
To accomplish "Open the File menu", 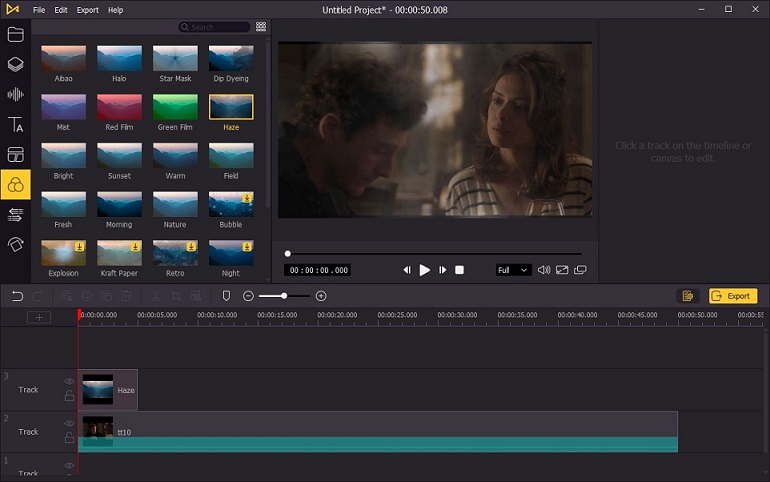I will point(39,10).
